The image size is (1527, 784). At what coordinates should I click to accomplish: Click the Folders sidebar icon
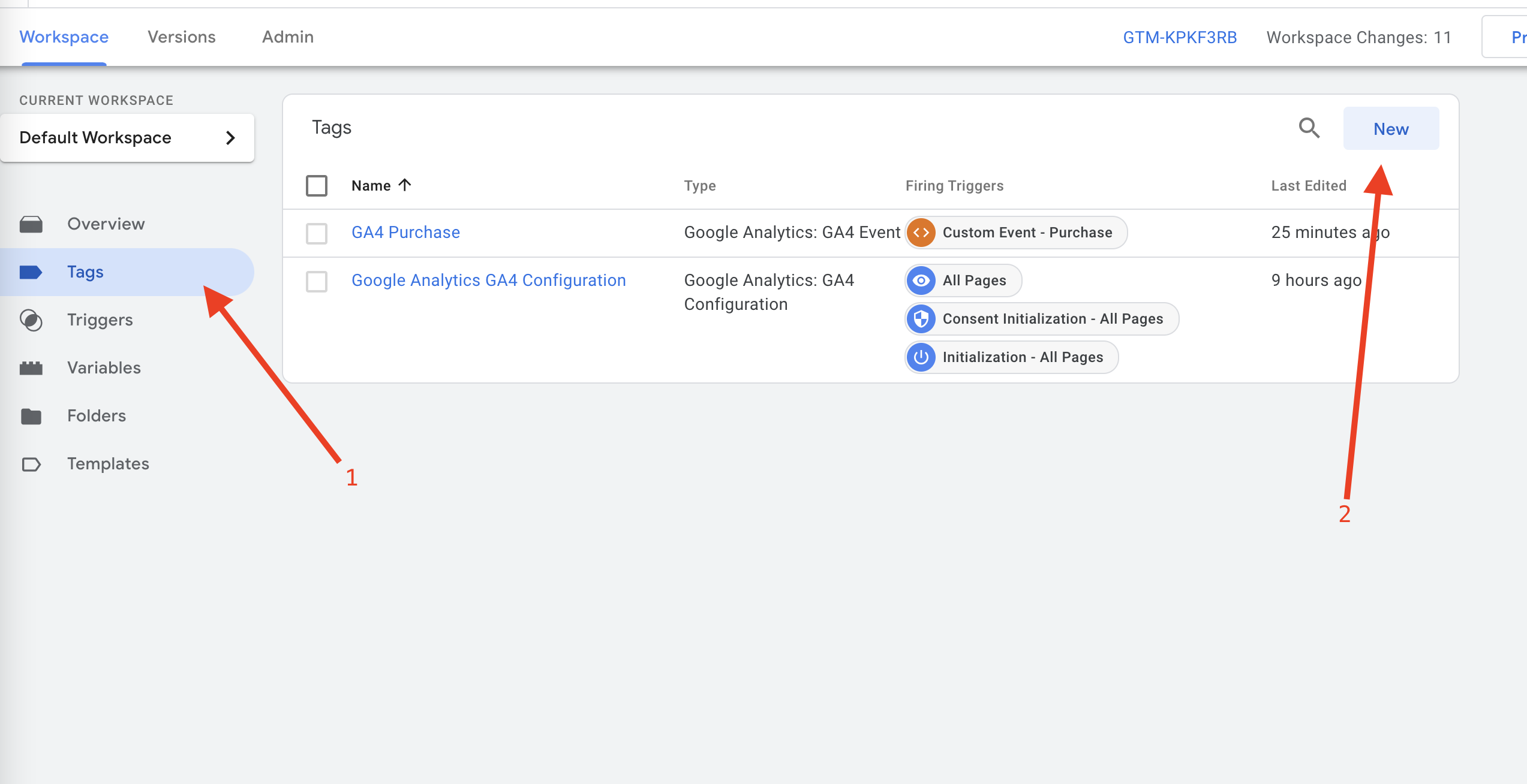point(31,416)
